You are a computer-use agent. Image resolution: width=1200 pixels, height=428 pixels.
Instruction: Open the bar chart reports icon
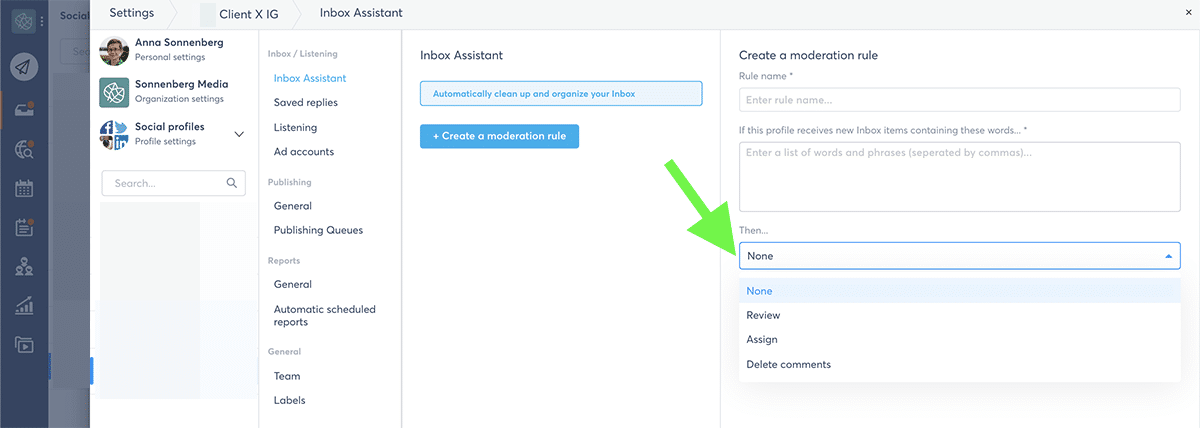(x=24, y=306)
